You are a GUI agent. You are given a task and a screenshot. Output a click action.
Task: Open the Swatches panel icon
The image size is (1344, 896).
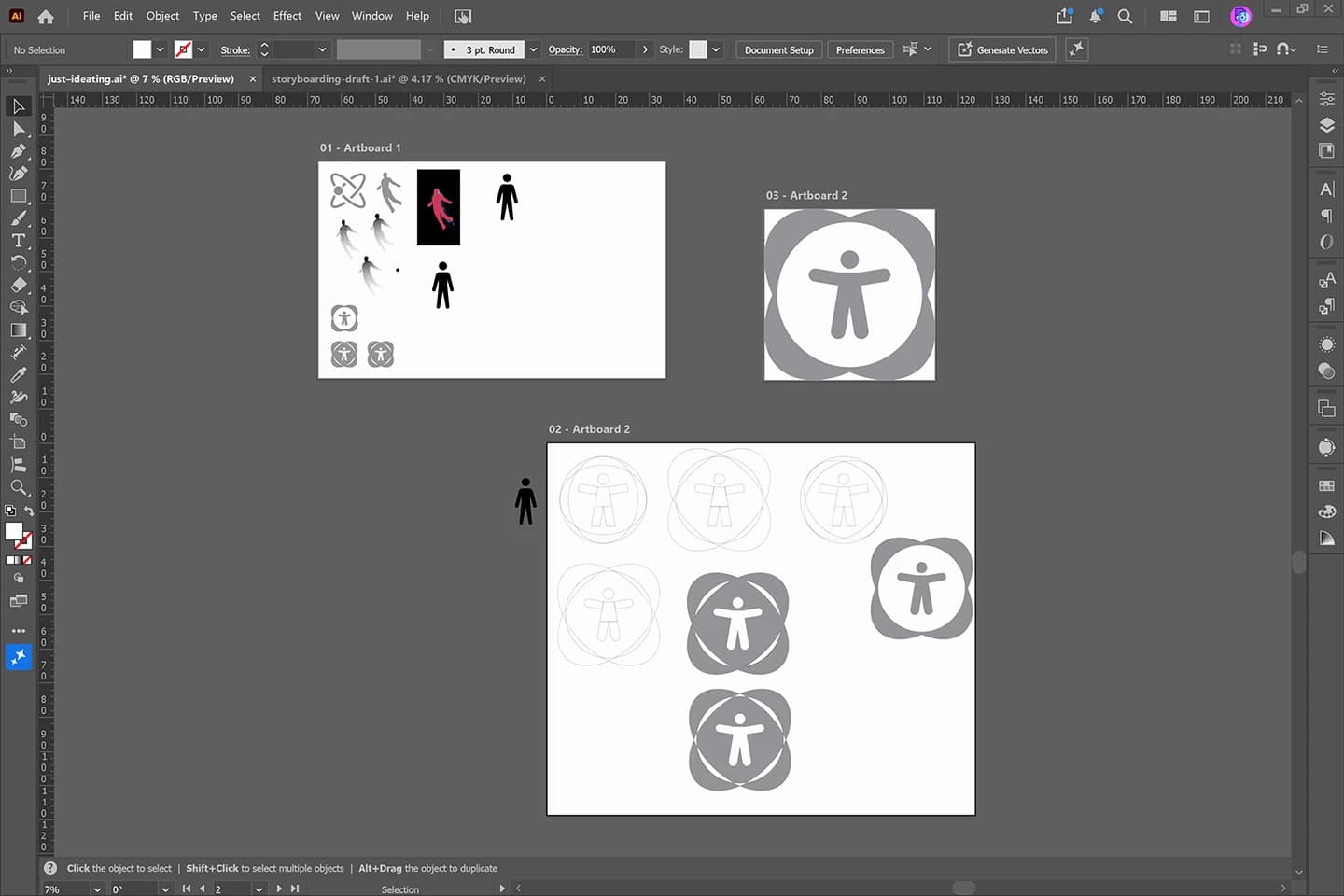pos(1326,485)
